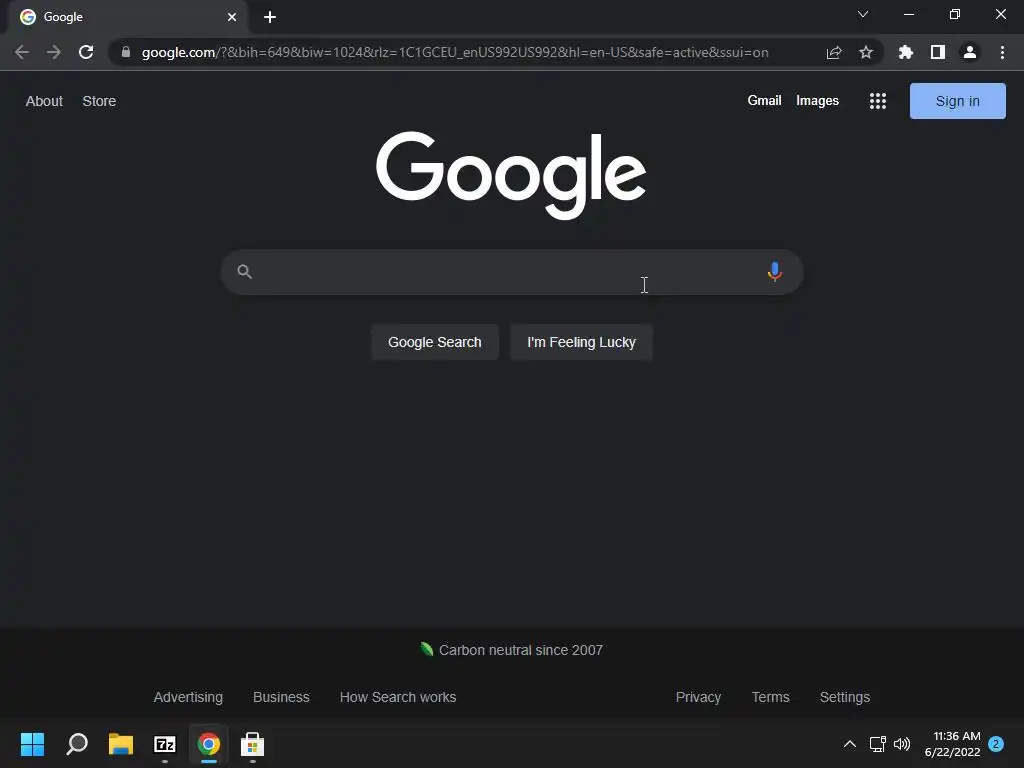Restore down the Chrome window

tap(955, 14)
